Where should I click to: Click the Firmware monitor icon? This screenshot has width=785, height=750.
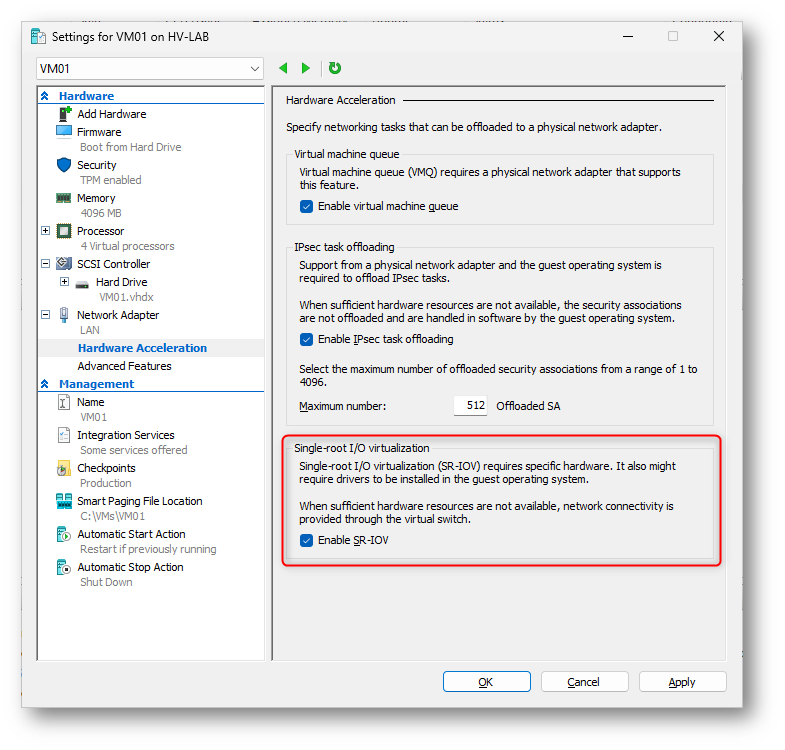tap(64, 132)
